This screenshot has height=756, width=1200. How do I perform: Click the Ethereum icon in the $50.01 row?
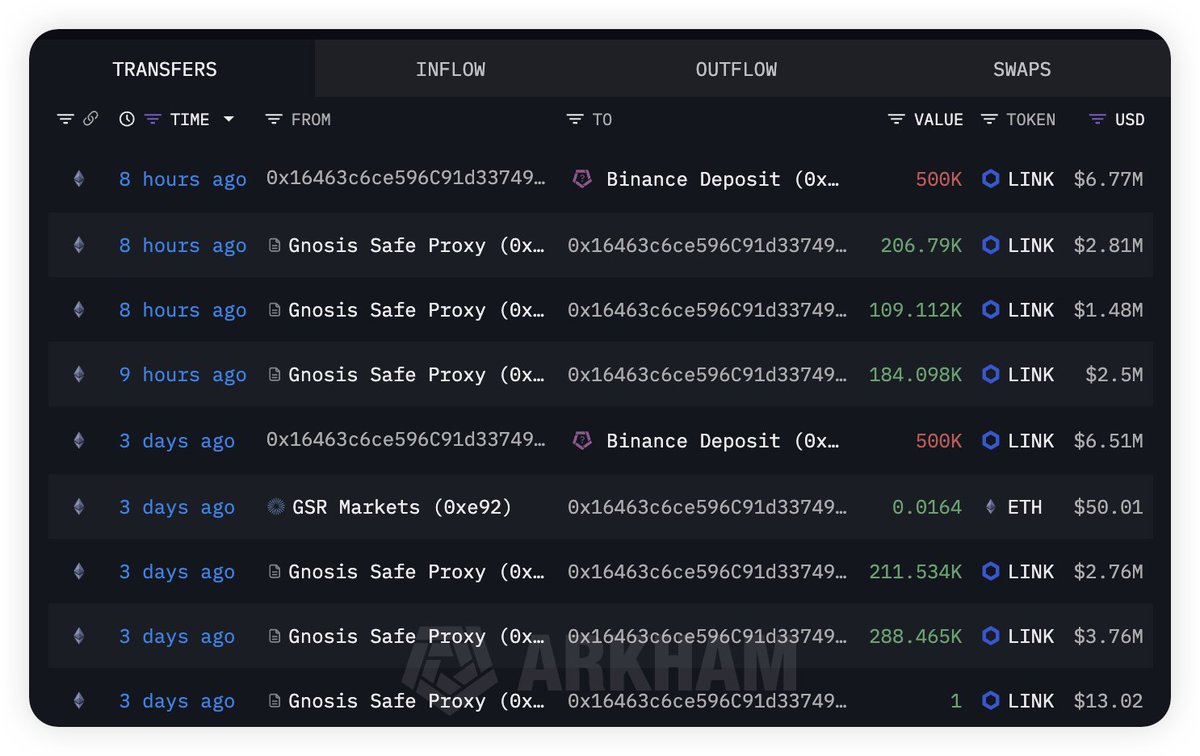(x=79, y=507)
